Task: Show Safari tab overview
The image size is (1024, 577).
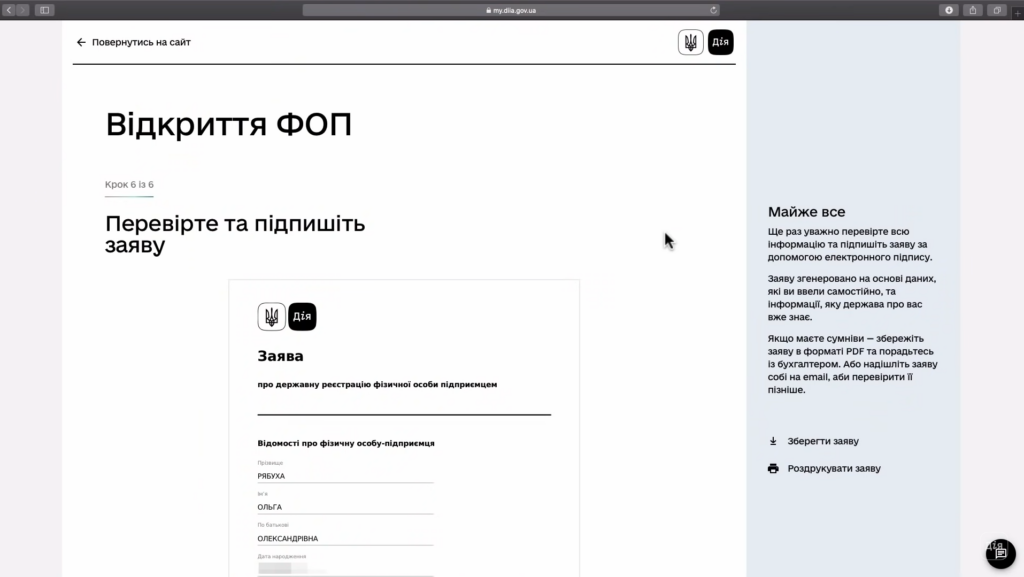Action: (x=997, y=10)
